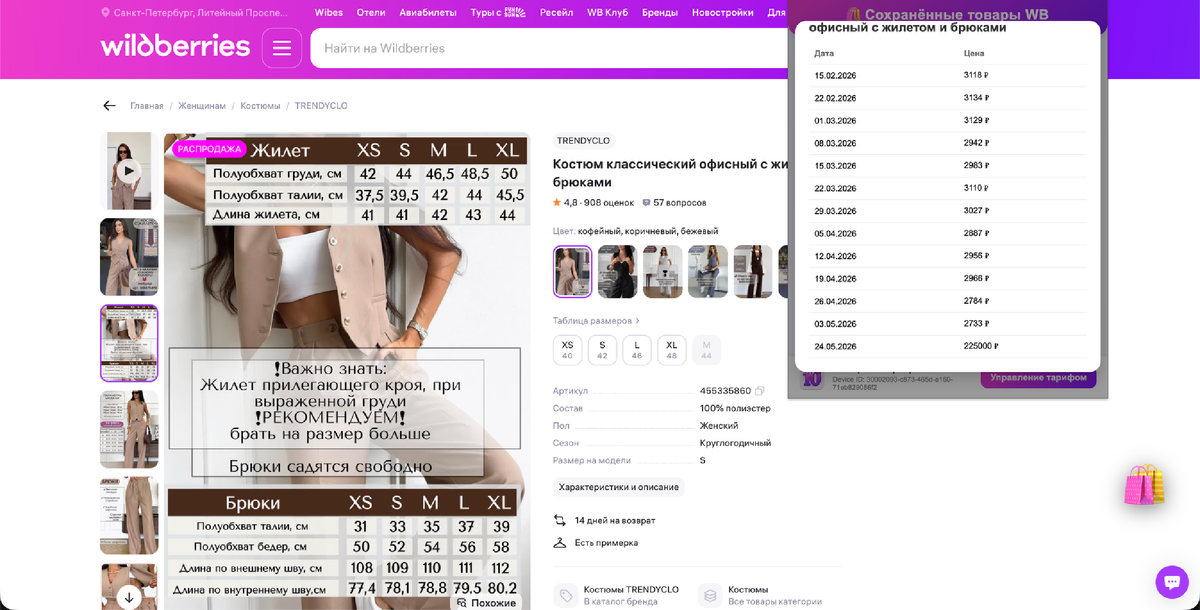Click the questions speech icon
Screen dimensions: 1200x610
tap(646, 202)
